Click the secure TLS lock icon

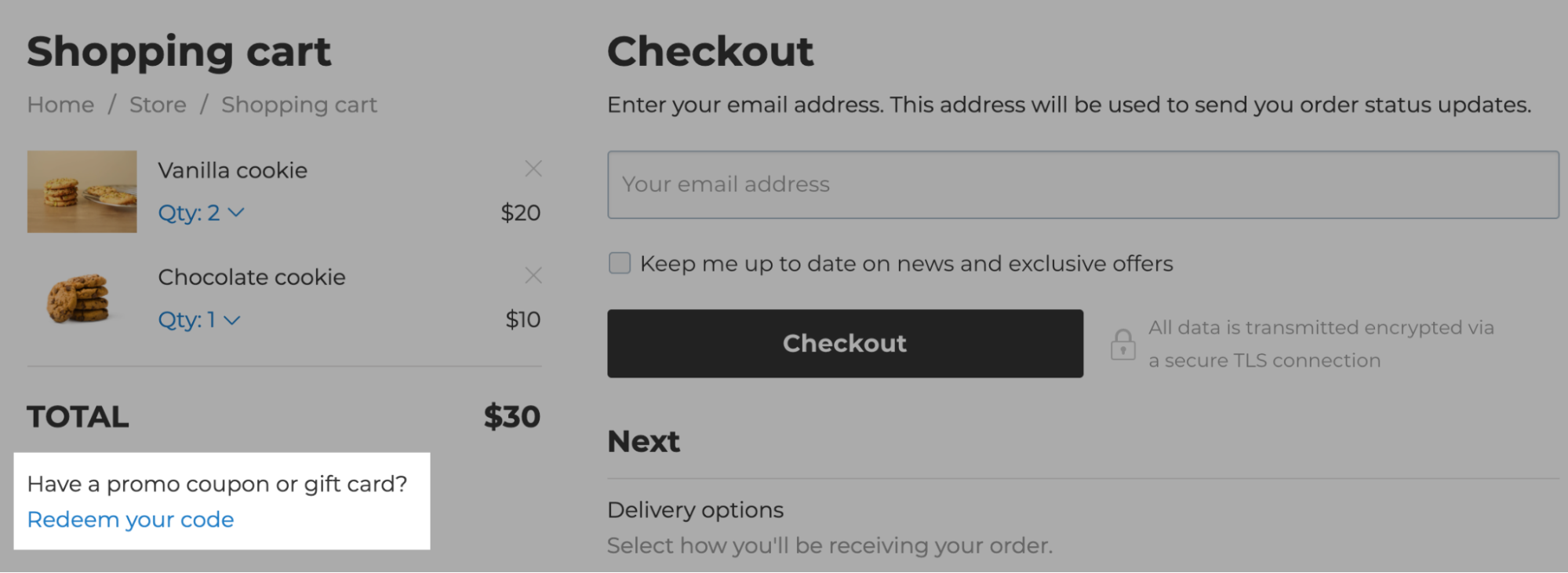[1123, 344]
